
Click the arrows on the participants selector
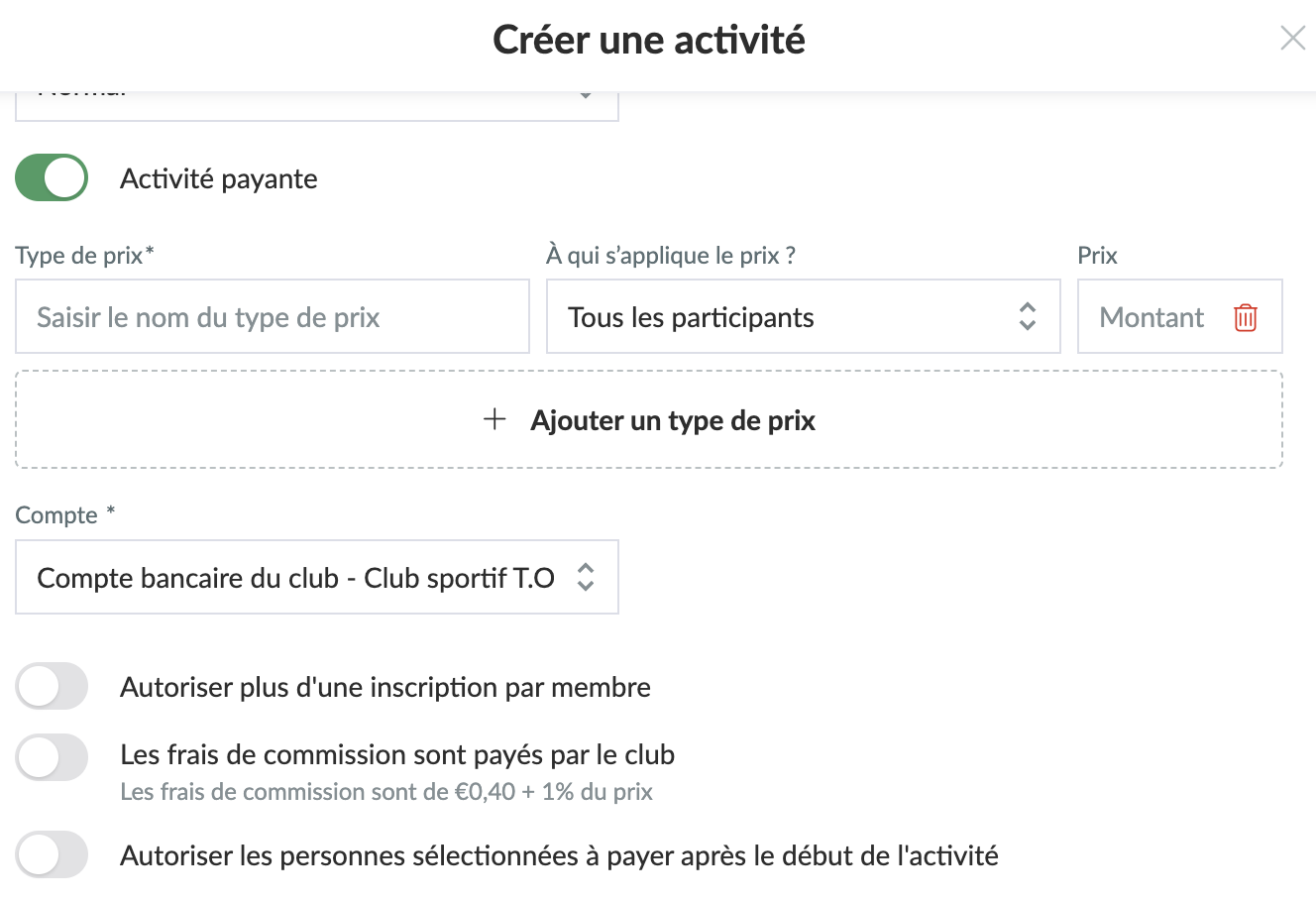[1028, 317]
